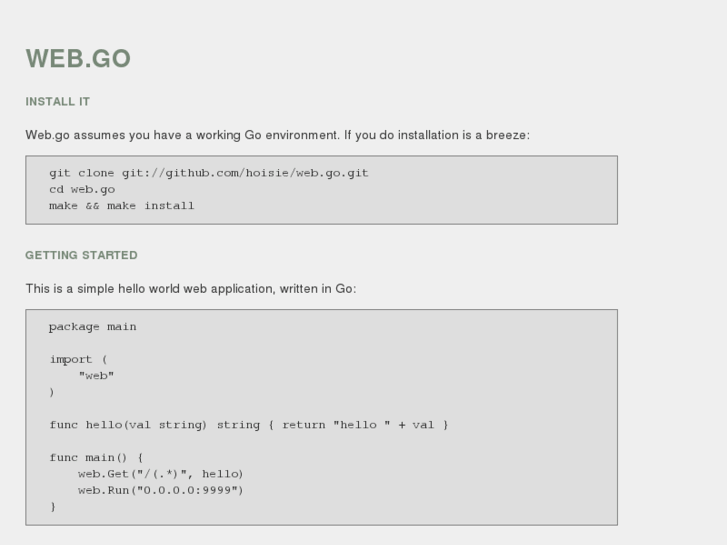
Task: Click the git clone command line
Action: point(208,173)
